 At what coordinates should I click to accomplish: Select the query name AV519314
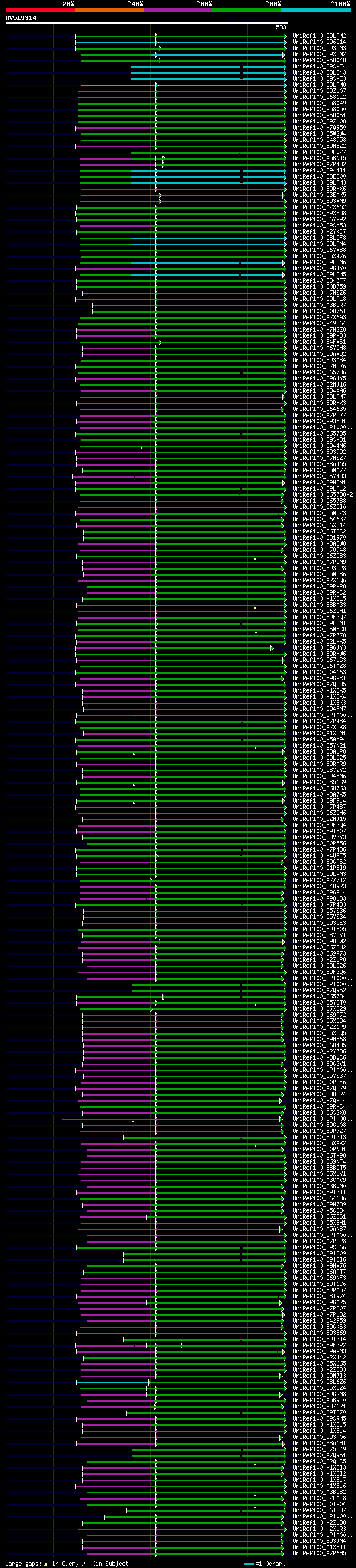point(21,18)
